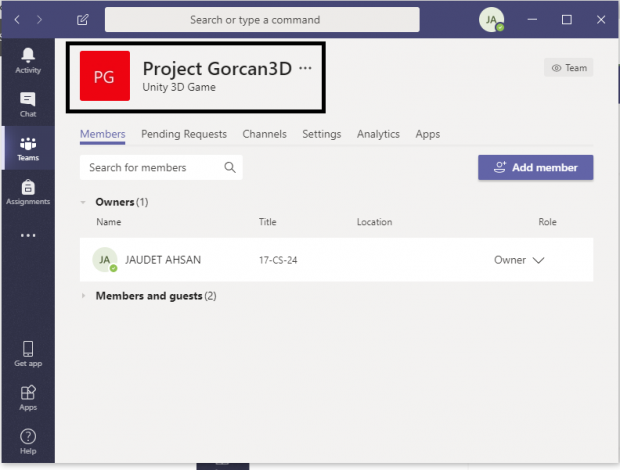The image size is (620, 470).
Task: Click the Role column header
Action: 547,222
